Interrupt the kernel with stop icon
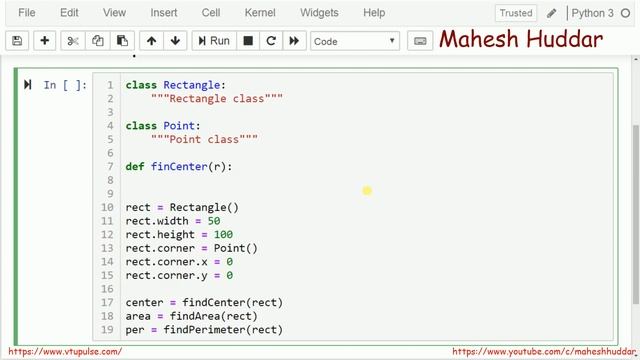Image resolution: width=640 pixels, height=360 pixels. tap(248, 41)
